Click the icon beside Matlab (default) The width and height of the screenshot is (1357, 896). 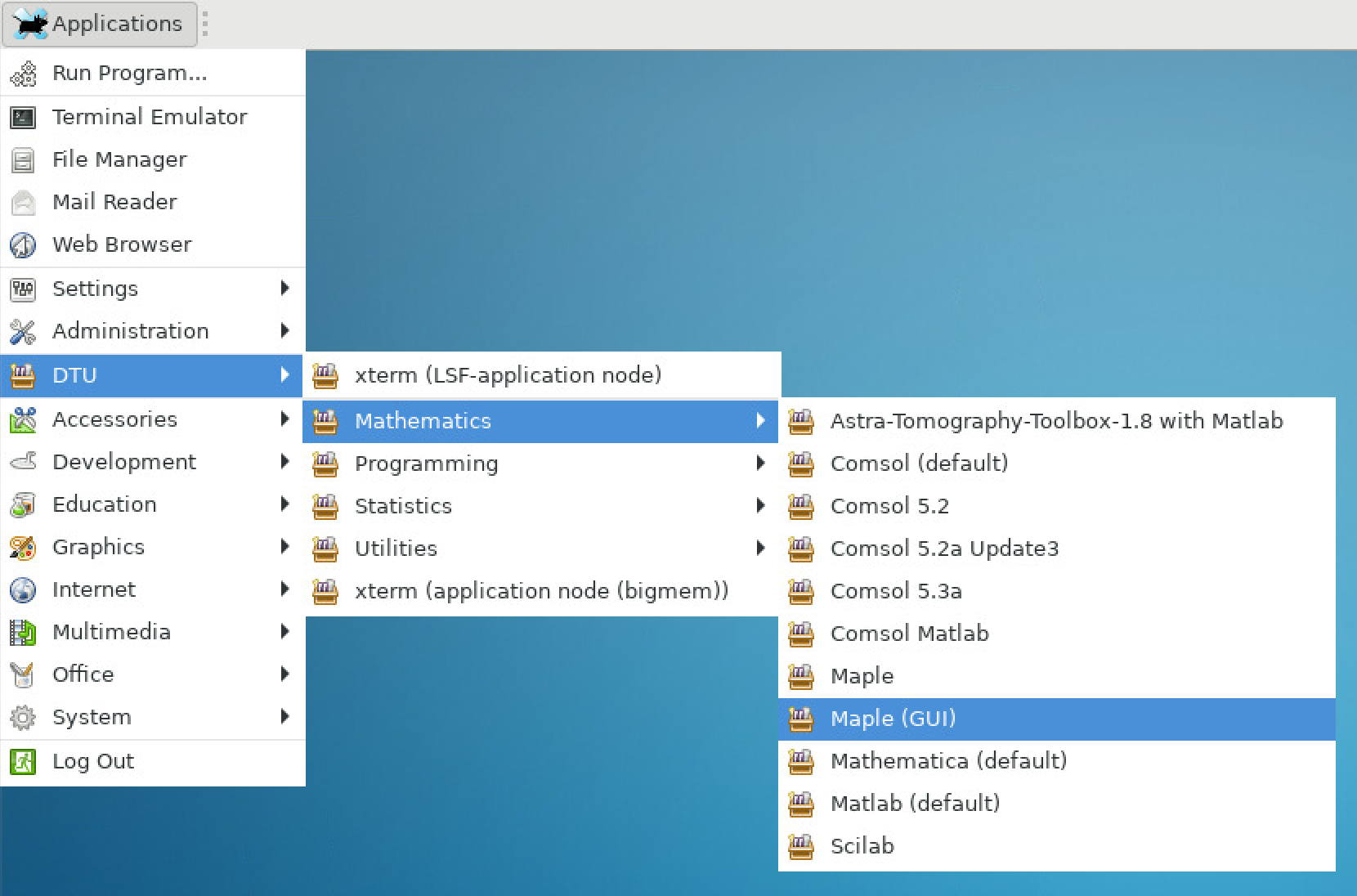click(x=801, y=804)
